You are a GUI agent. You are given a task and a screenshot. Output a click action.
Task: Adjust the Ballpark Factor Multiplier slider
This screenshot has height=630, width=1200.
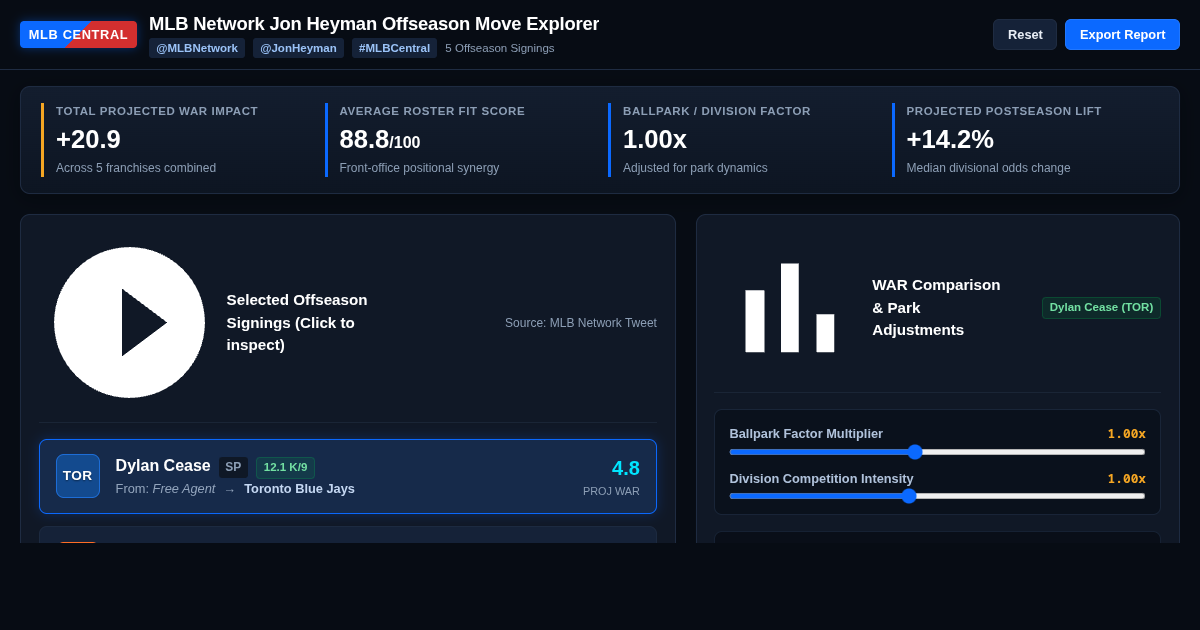pyautogui.click(x=937, y=452)
